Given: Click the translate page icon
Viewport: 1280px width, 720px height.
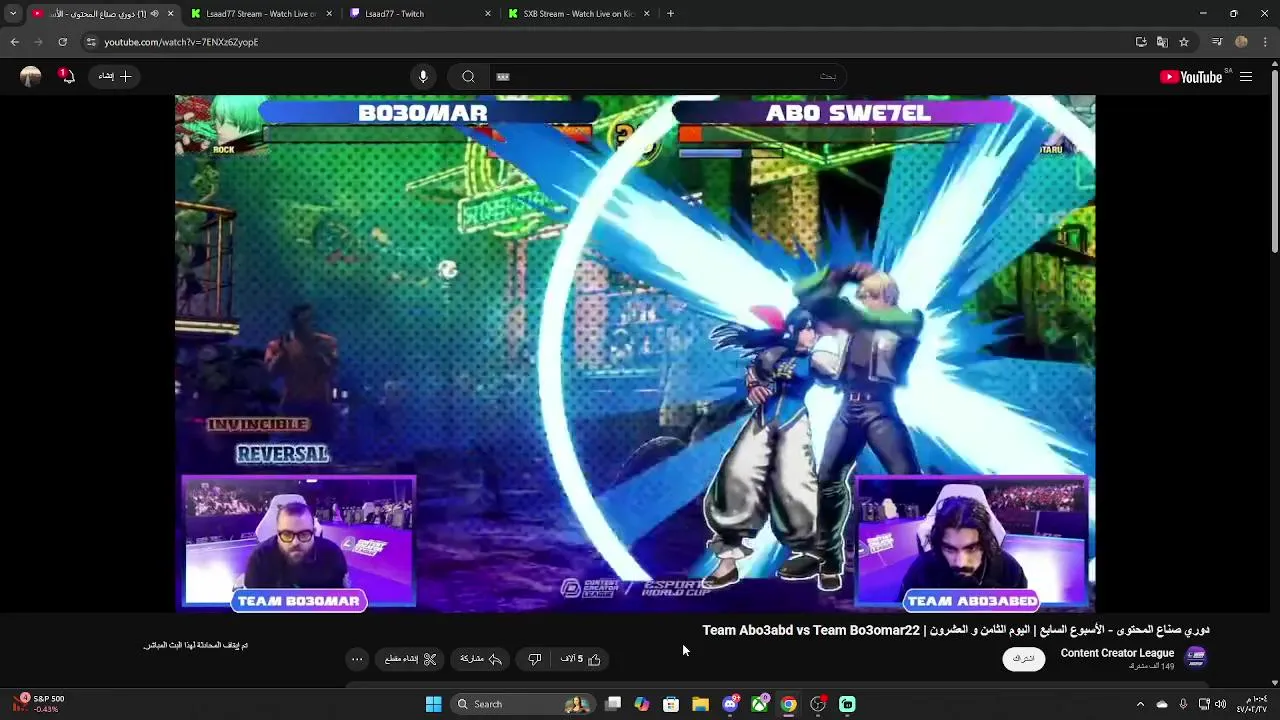Looking at the screenshot, I should pos(1162,42).
